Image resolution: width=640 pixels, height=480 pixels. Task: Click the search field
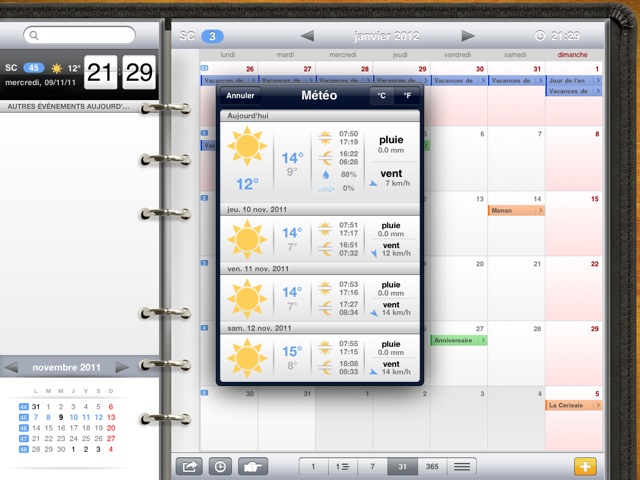(x=78, y=36)
